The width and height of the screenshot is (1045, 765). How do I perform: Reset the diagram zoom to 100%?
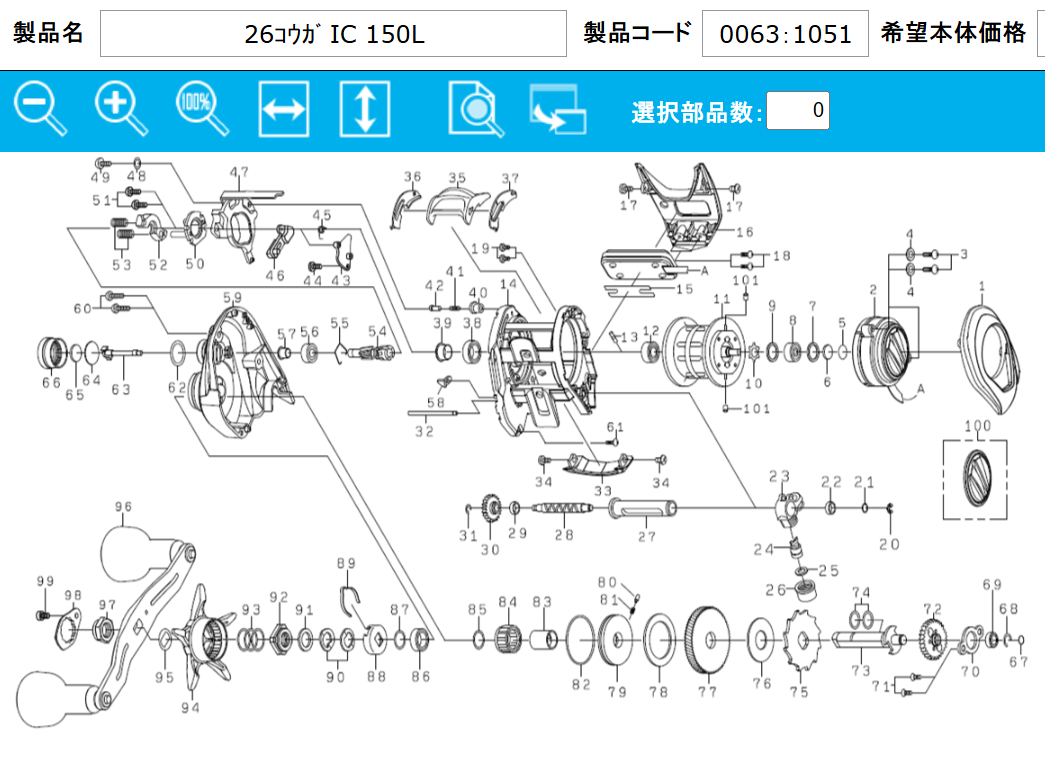click(x=202, y=109)
